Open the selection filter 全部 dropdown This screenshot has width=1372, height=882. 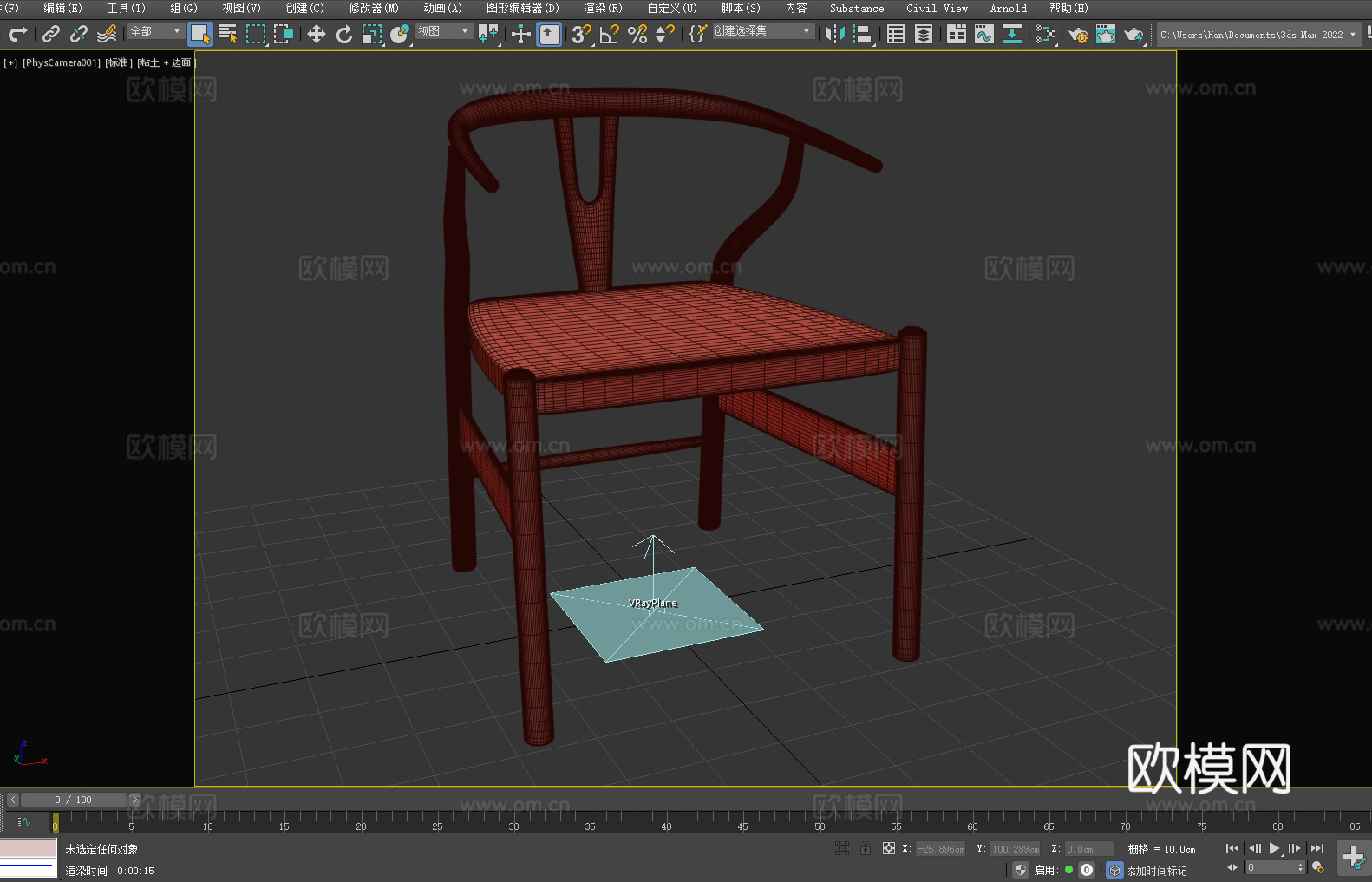tap(155, 31)
